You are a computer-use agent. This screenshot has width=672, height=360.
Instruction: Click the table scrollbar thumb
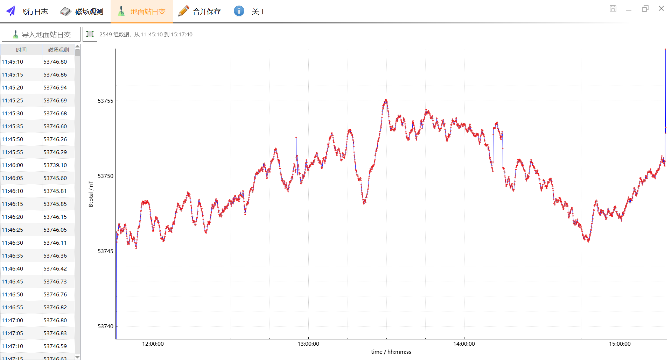click(78, 53)
